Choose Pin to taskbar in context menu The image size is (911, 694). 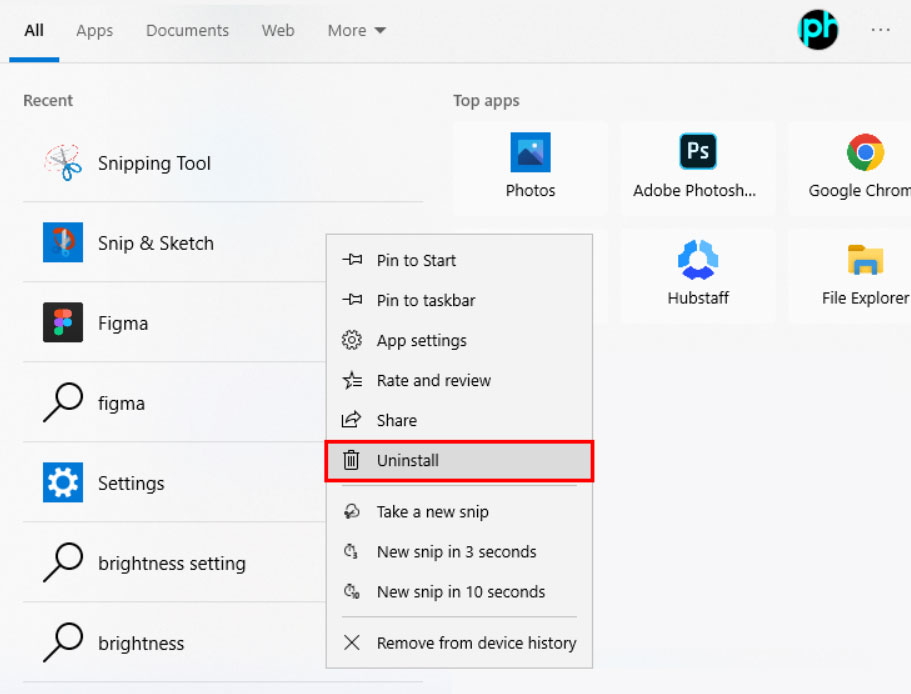[x=459, y=300]
